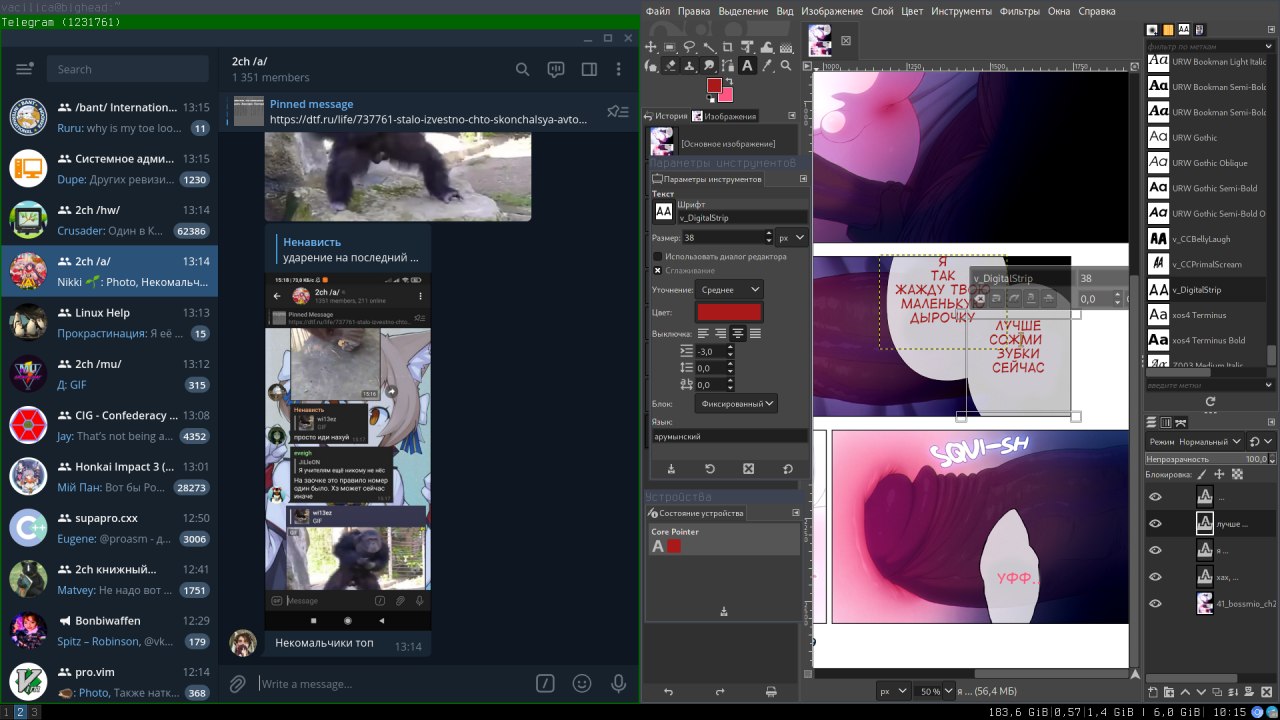Select the Paths tool
The height and width of the screenshot is (720, 1280).
(x=727, y=66)
